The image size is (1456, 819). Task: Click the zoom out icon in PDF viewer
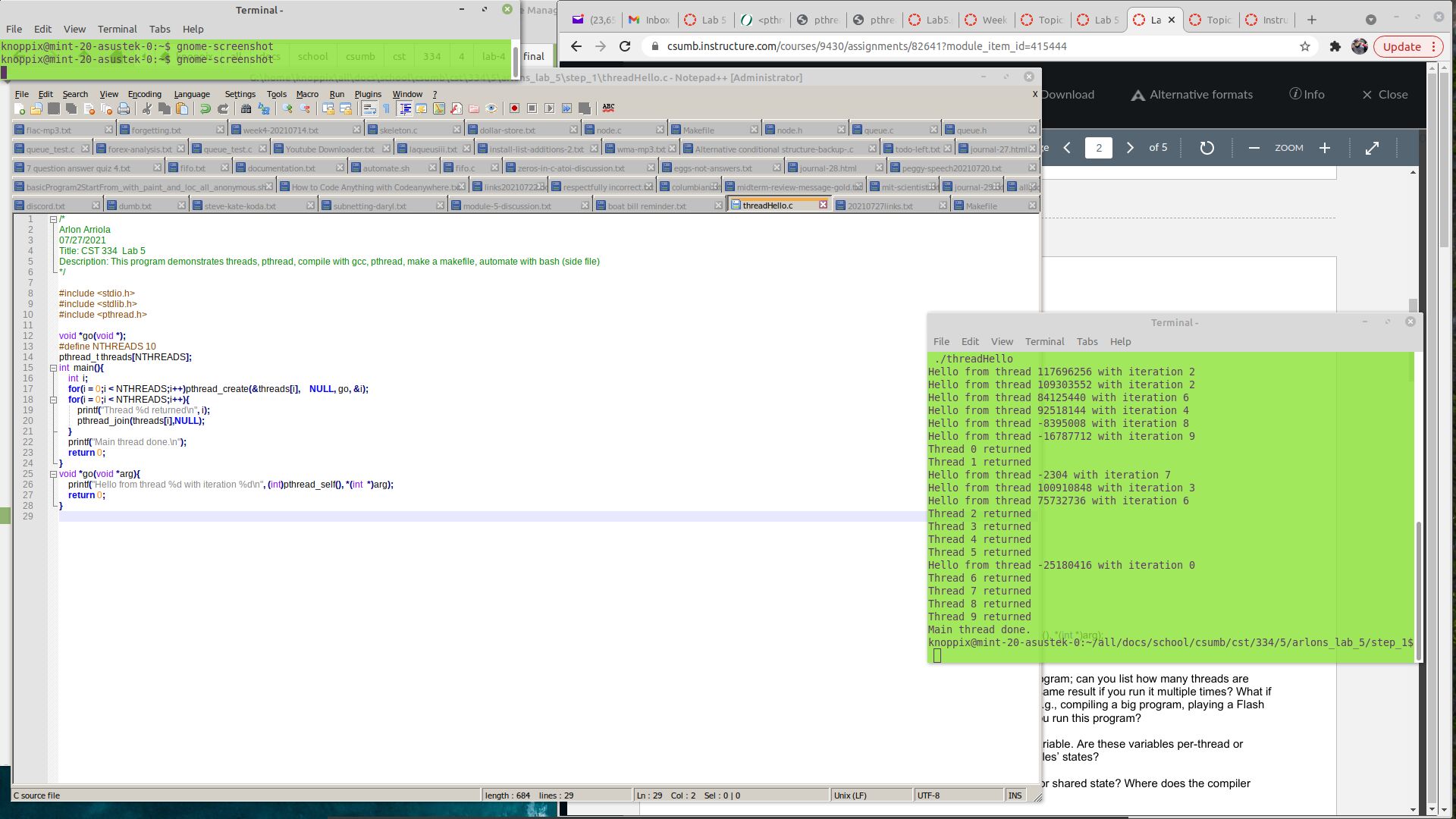[1253, 148]
